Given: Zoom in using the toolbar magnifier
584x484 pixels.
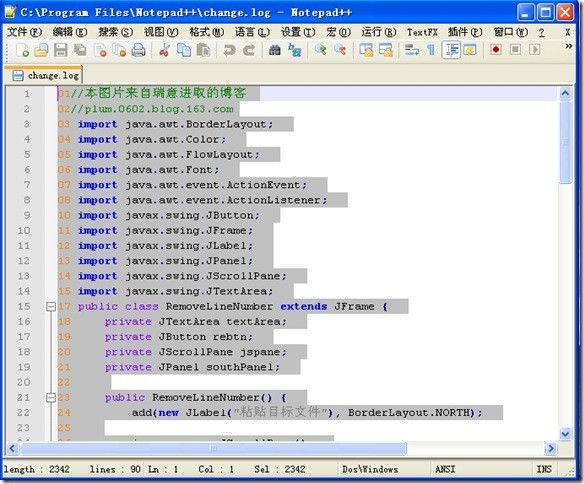Looking at the screenshot, I should 320,50.
